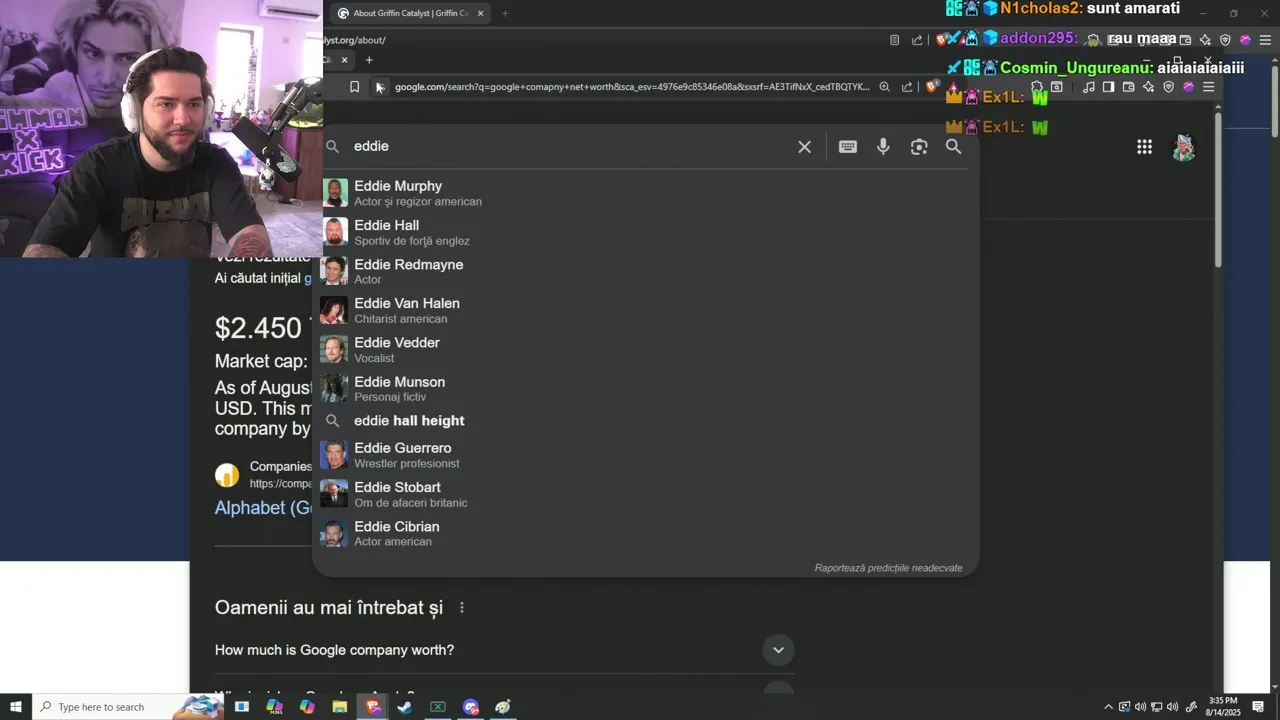Viewport: 1280px width, 720px height.
Task: Click the google.com URL address field
Action: tap(632, 87)
